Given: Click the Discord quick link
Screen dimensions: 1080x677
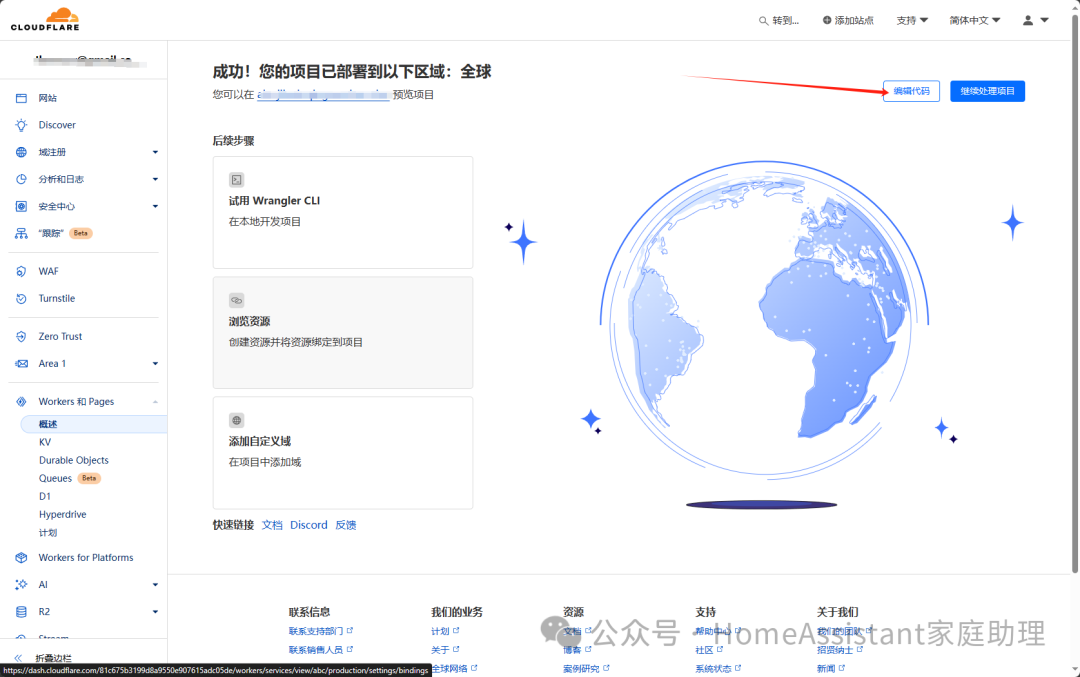Looking at the screenshot, I should 309,525.
